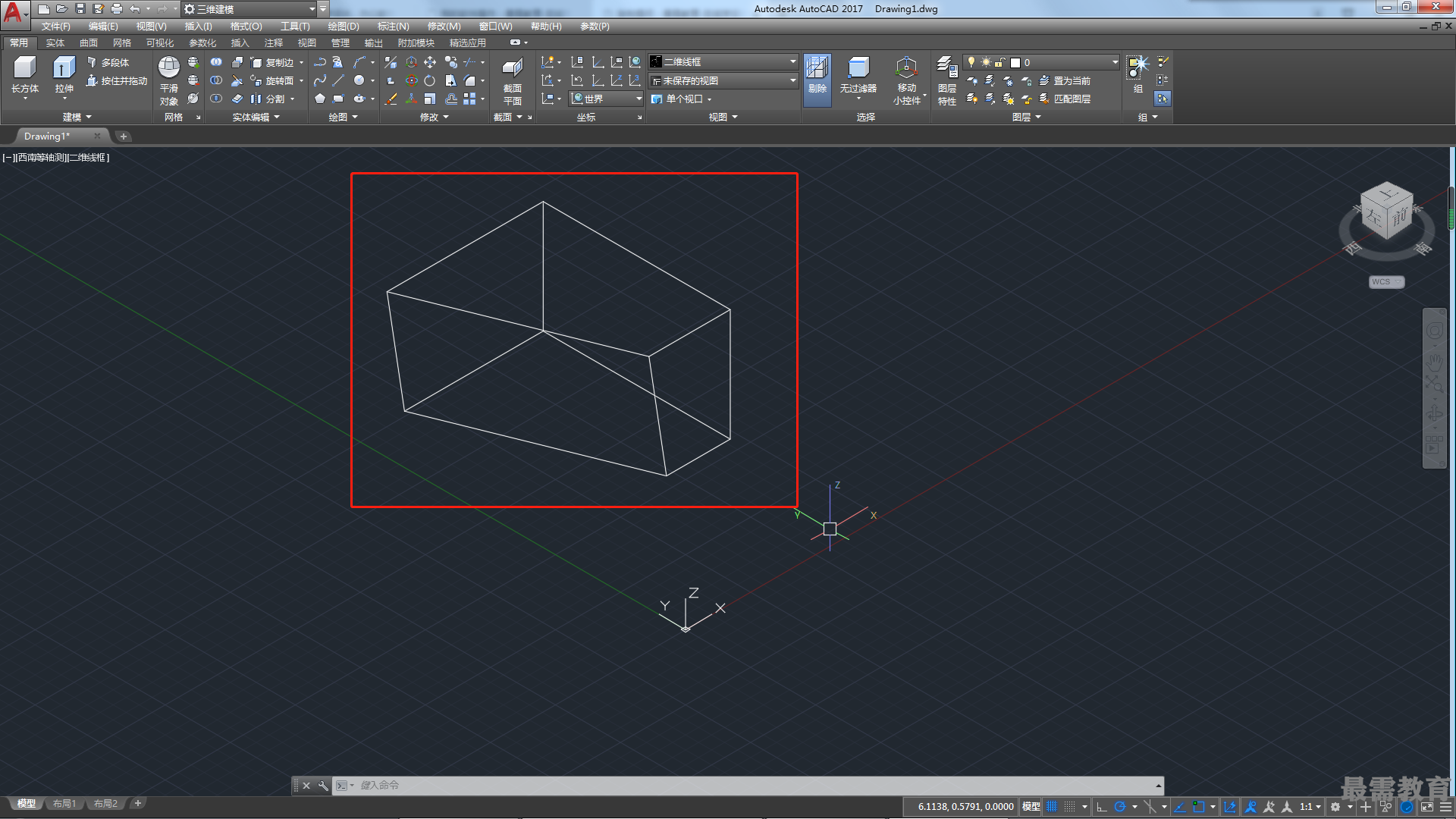Switch to the 可视化 ribbon tab
Image resolution: width=1456 pixels, height=819 pixels.
pos(159,43)
